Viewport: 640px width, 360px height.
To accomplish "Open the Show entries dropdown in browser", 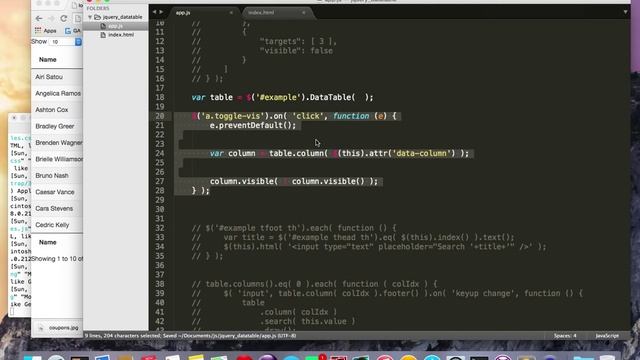I will [x=66, y=42].
